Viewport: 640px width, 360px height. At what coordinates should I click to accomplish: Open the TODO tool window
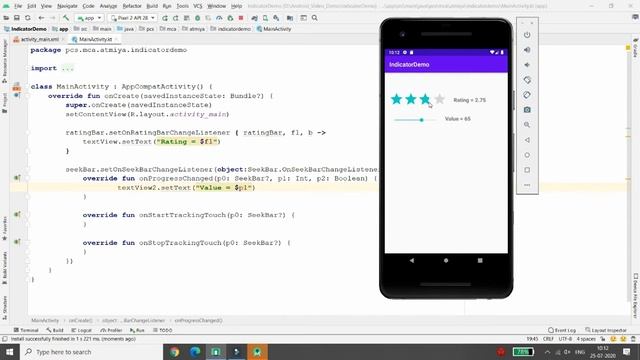tap(163, 330)
